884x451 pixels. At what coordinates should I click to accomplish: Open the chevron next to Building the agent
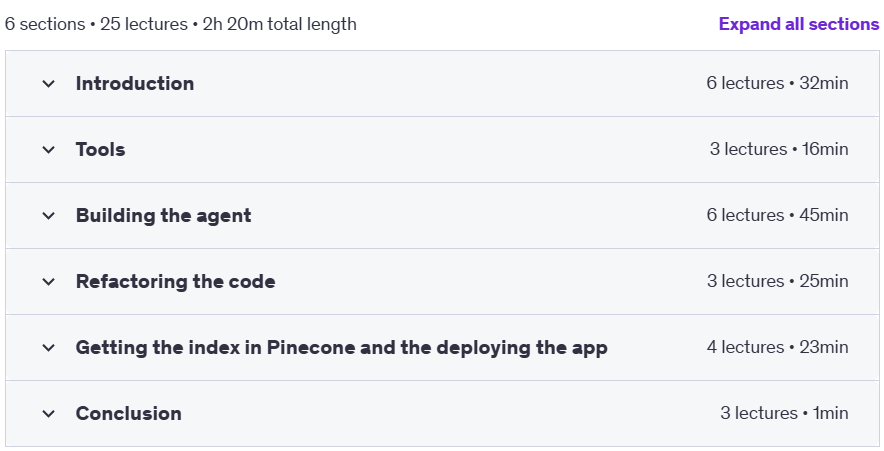point(48,216)
